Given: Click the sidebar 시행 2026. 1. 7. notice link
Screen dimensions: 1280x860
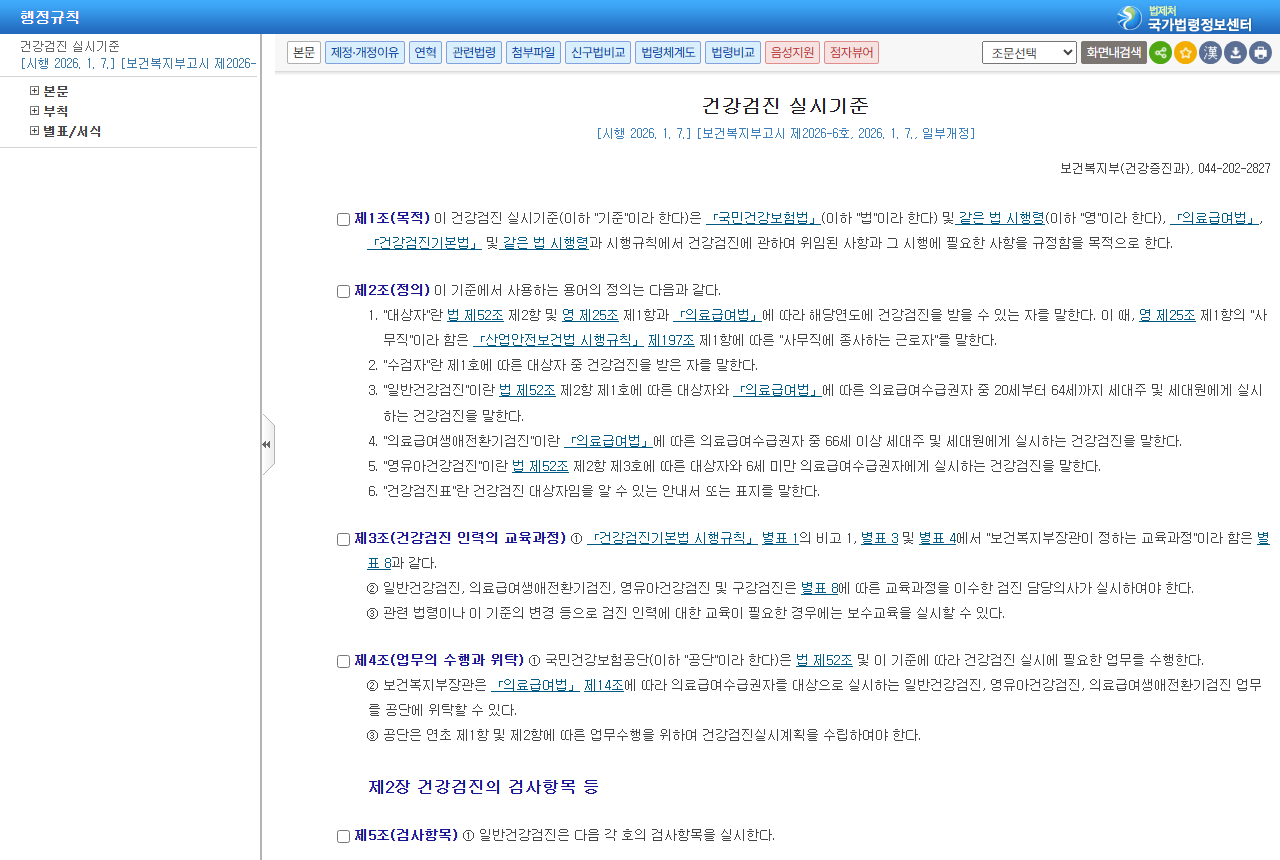Looking at the screenshot, I should [138, 63].
